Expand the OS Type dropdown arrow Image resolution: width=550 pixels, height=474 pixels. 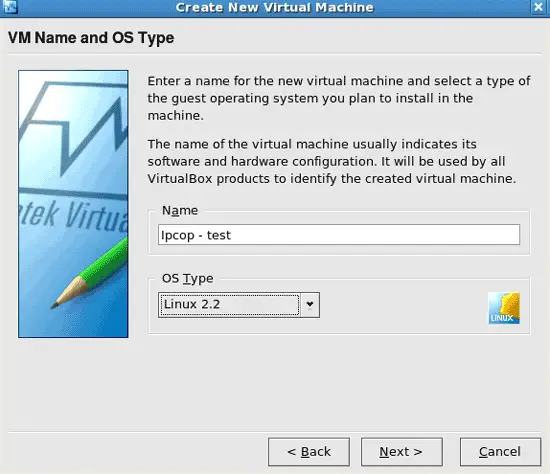click(x=310, y=305)
